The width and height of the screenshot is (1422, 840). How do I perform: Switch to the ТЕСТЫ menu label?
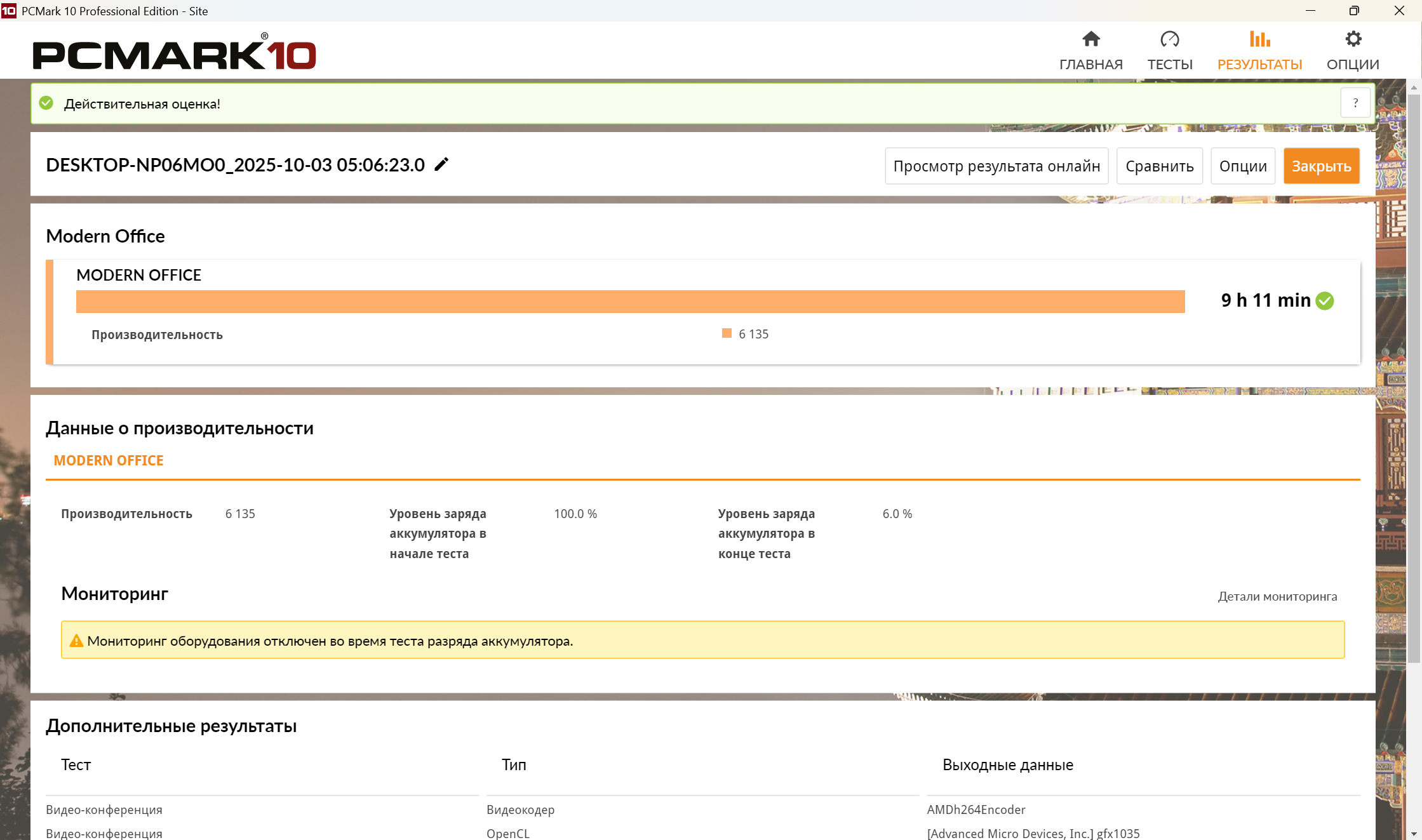(x=1170, y=64)
